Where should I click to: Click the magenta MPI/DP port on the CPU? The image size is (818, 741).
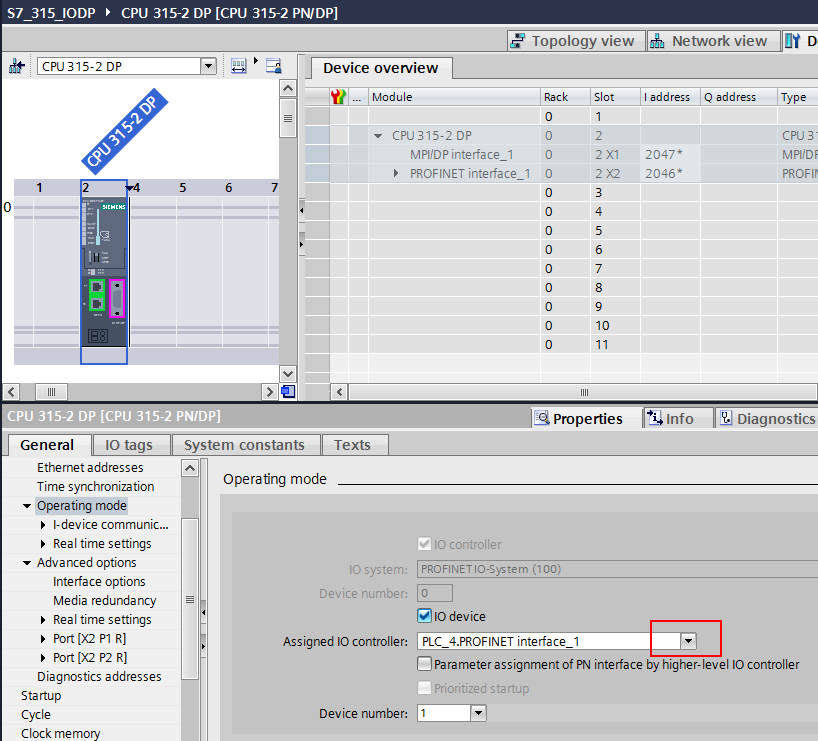coord(117,298)
